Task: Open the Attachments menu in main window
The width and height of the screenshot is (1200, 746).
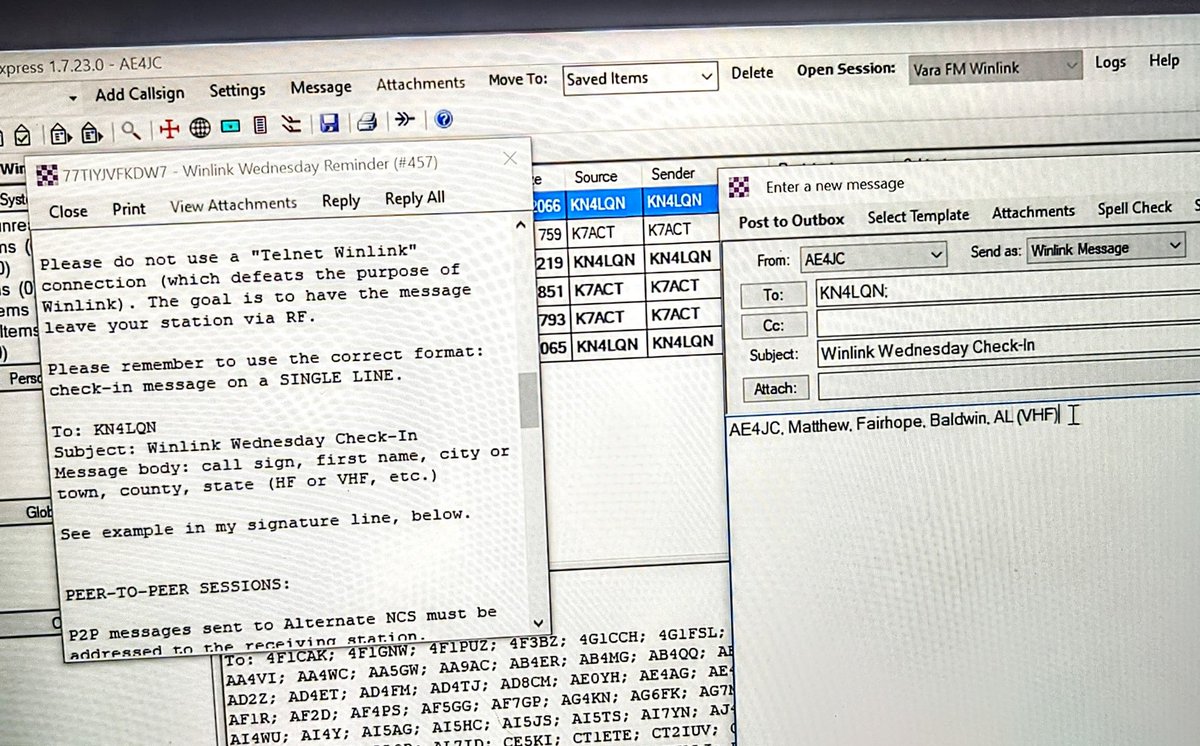Action: click(x=421, y=83)
